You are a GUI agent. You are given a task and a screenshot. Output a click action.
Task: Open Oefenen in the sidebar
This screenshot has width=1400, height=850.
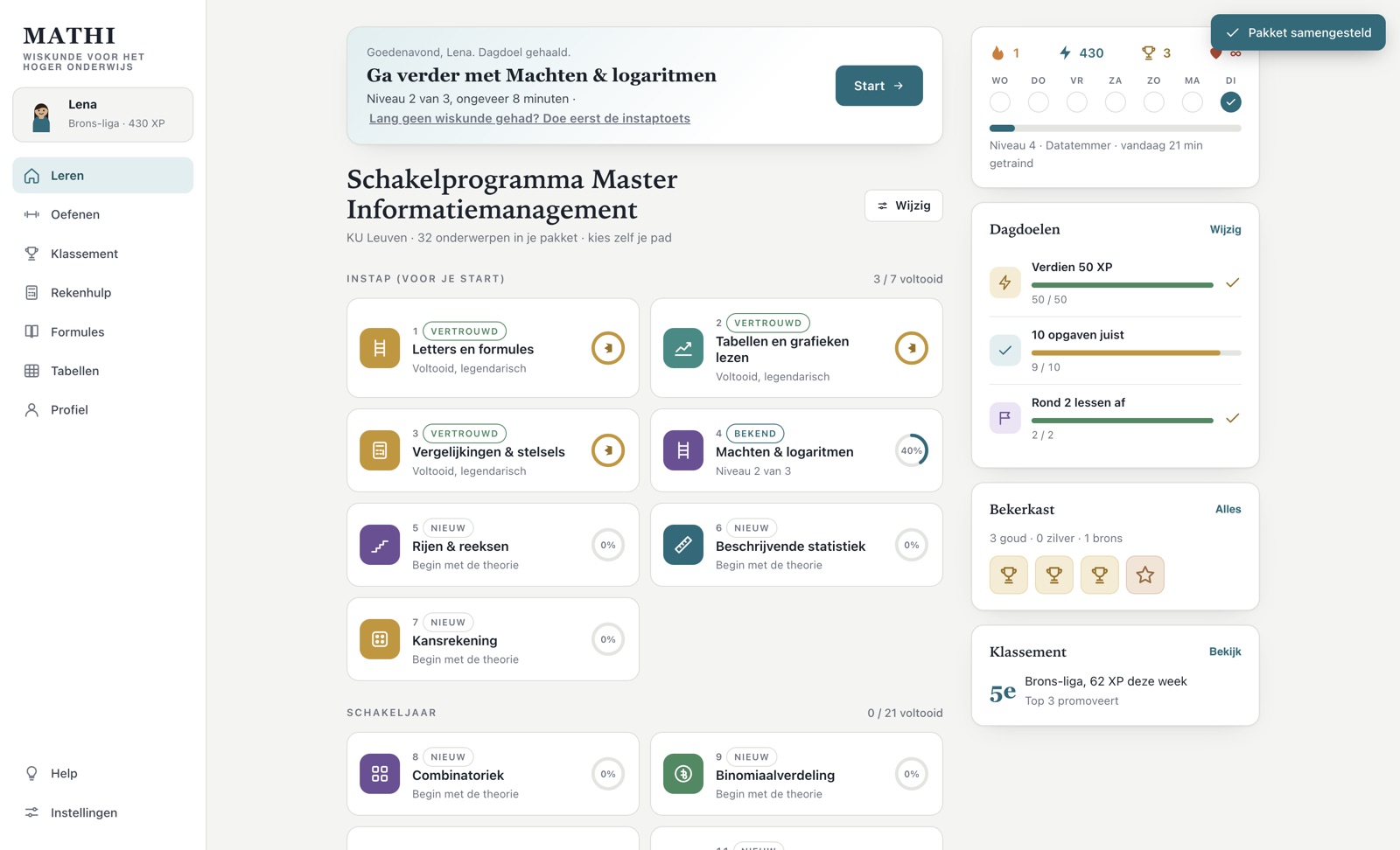pos(103,214)
